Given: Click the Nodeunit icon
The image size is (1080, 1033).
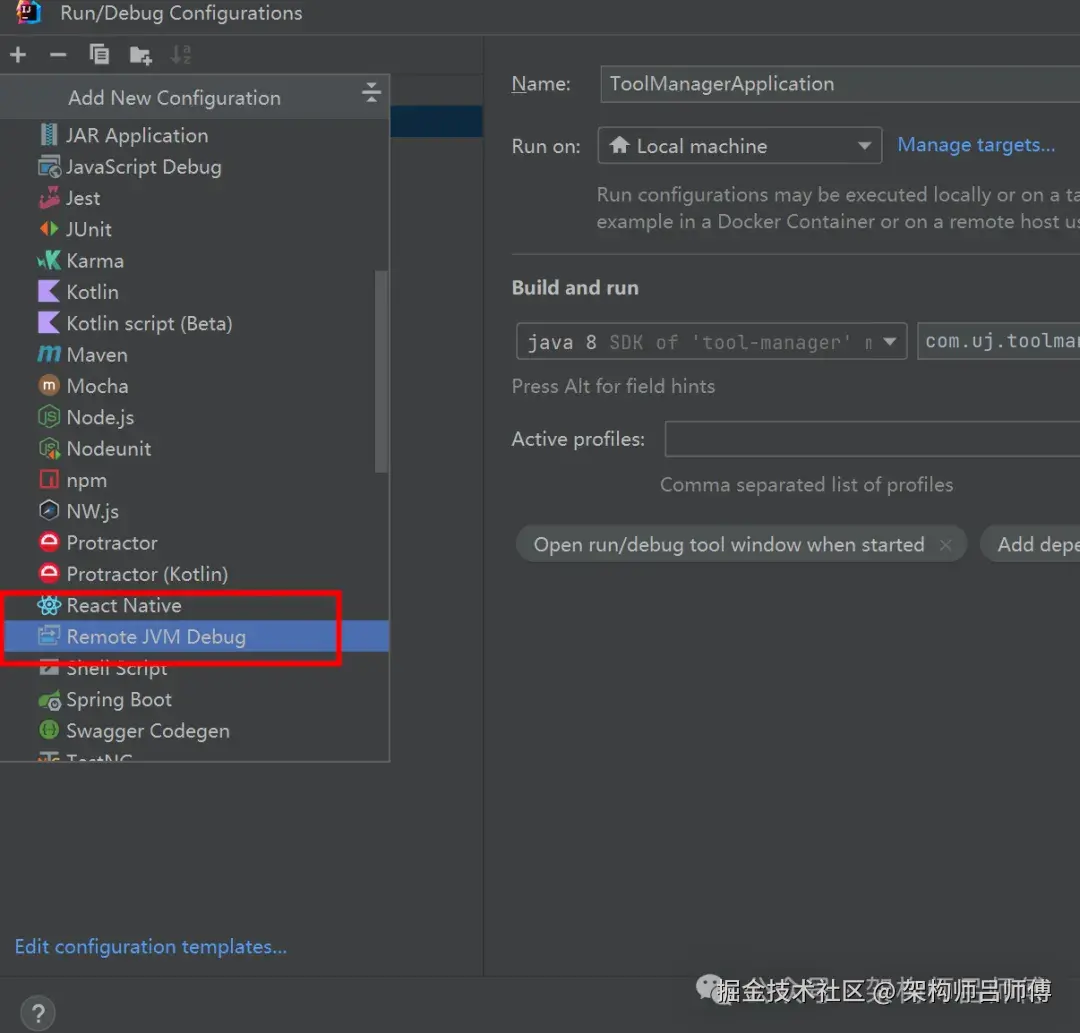Looking at the screenshot, I should (49, 449).
